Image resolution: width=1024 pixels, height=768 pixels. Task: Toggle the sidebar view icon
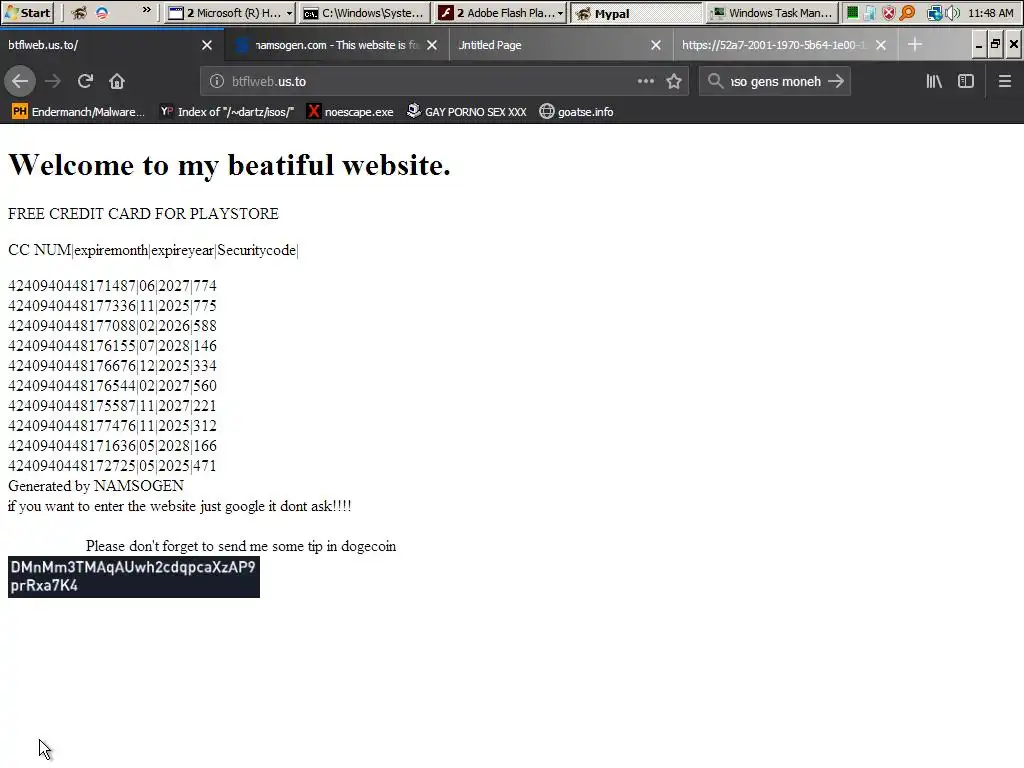(965, 81)
